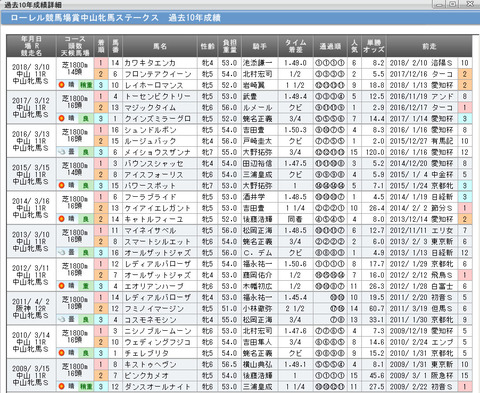
Task: Click the sunny weather icon in 2017/3/12 row
Action: [x=61, y=118]
